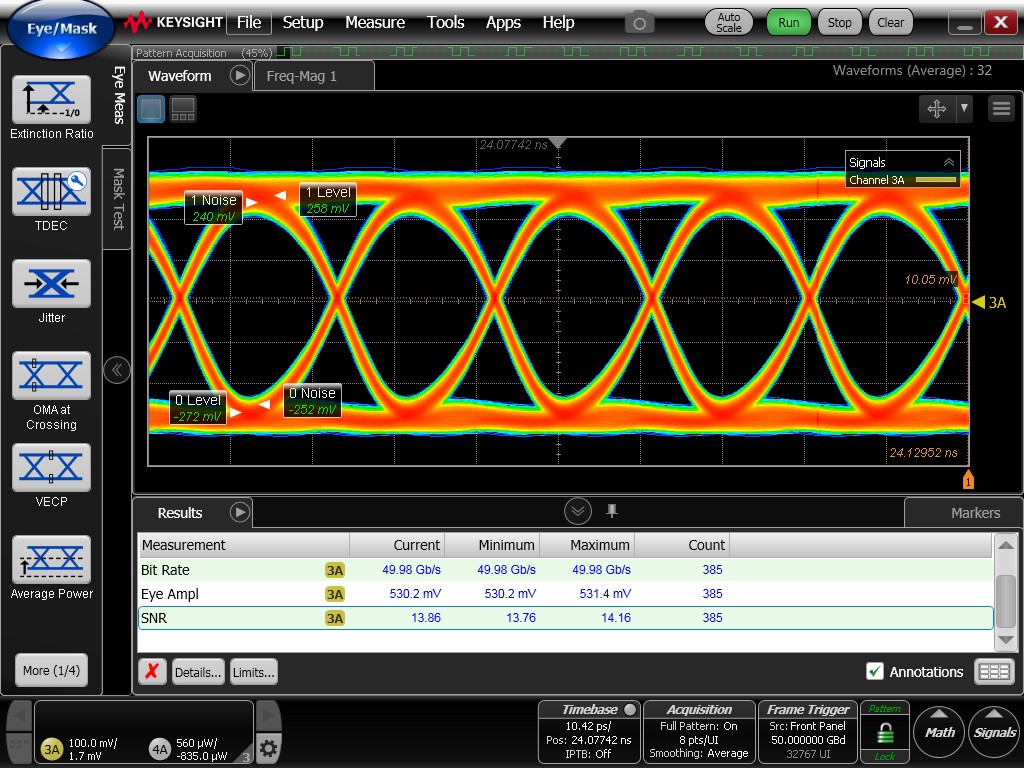Expand the Signals legend chevron

[948, 162]
